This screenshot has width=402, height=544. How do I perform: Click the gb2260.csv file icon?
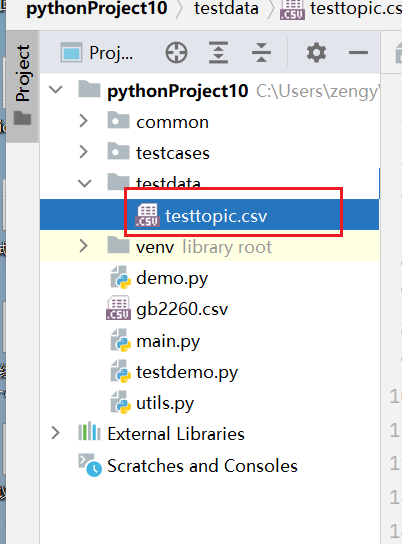[118, 308]
